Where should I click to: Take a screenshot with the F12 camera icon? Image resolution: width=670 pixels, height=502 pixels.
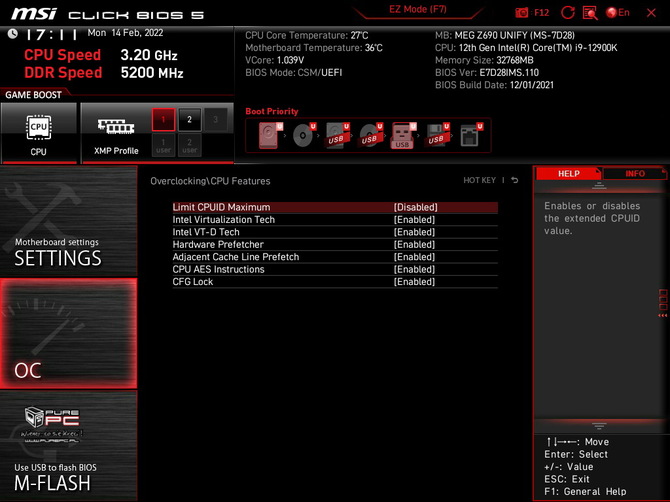521,13
